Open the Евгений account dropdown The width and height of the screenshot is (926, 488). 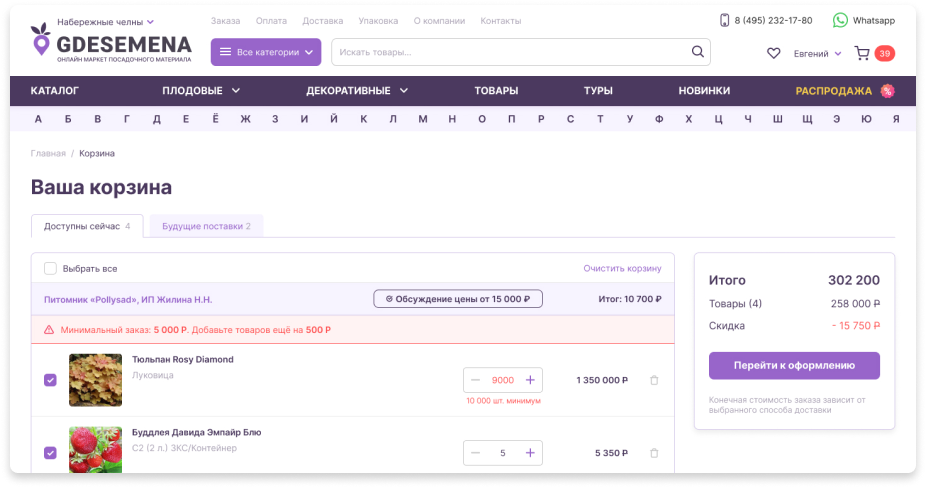point(817,53)
